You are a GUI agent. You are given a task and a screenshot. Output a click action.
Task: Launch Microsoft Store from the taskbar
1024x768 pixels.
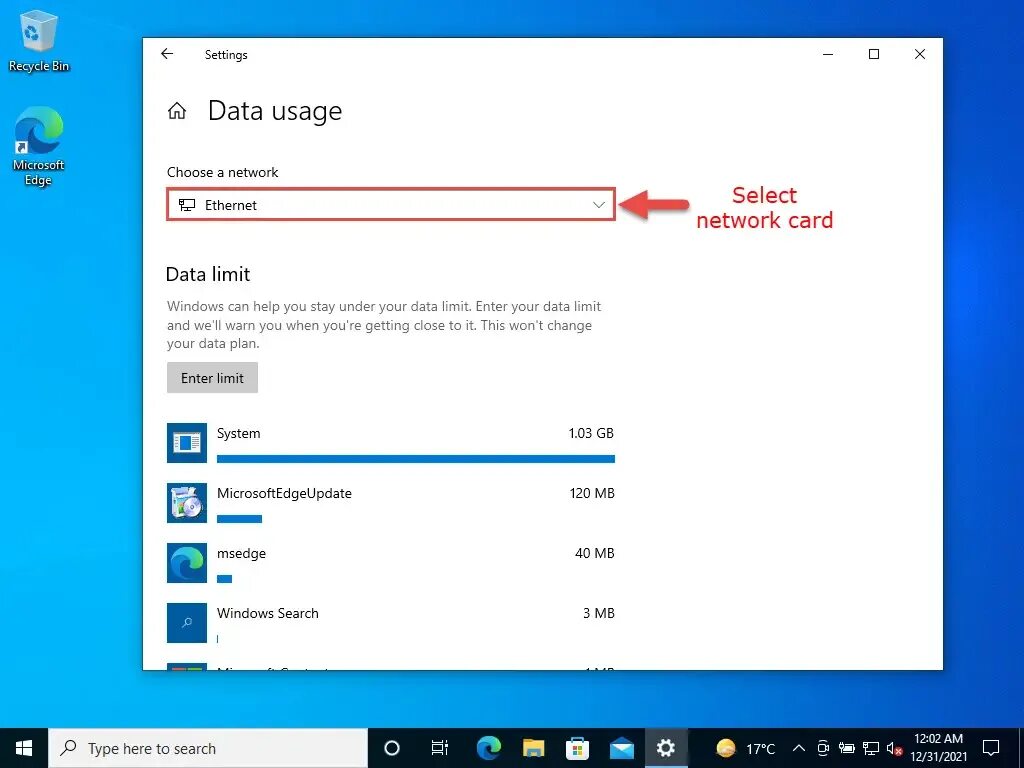pos(578,748)
